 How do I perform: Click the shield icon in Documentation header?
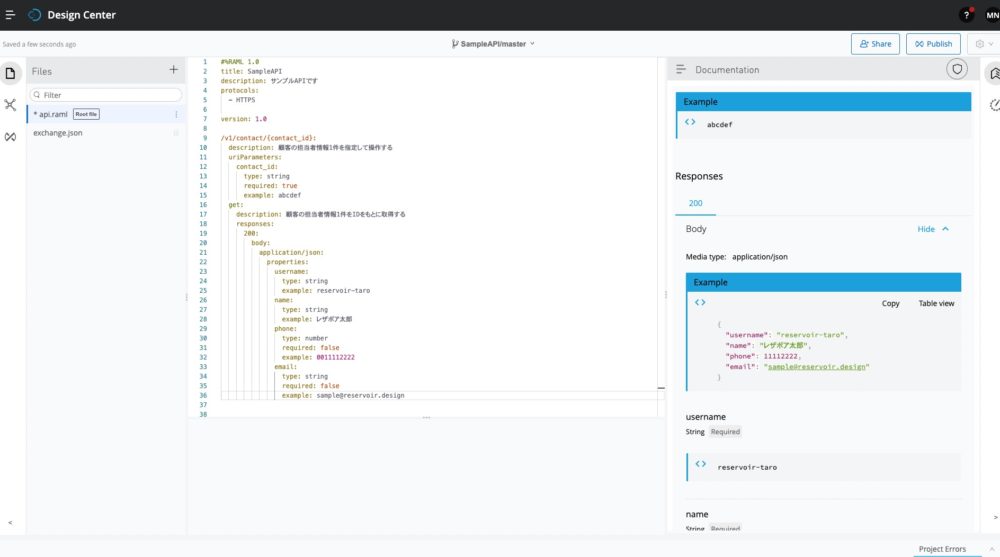click(957, 70)
